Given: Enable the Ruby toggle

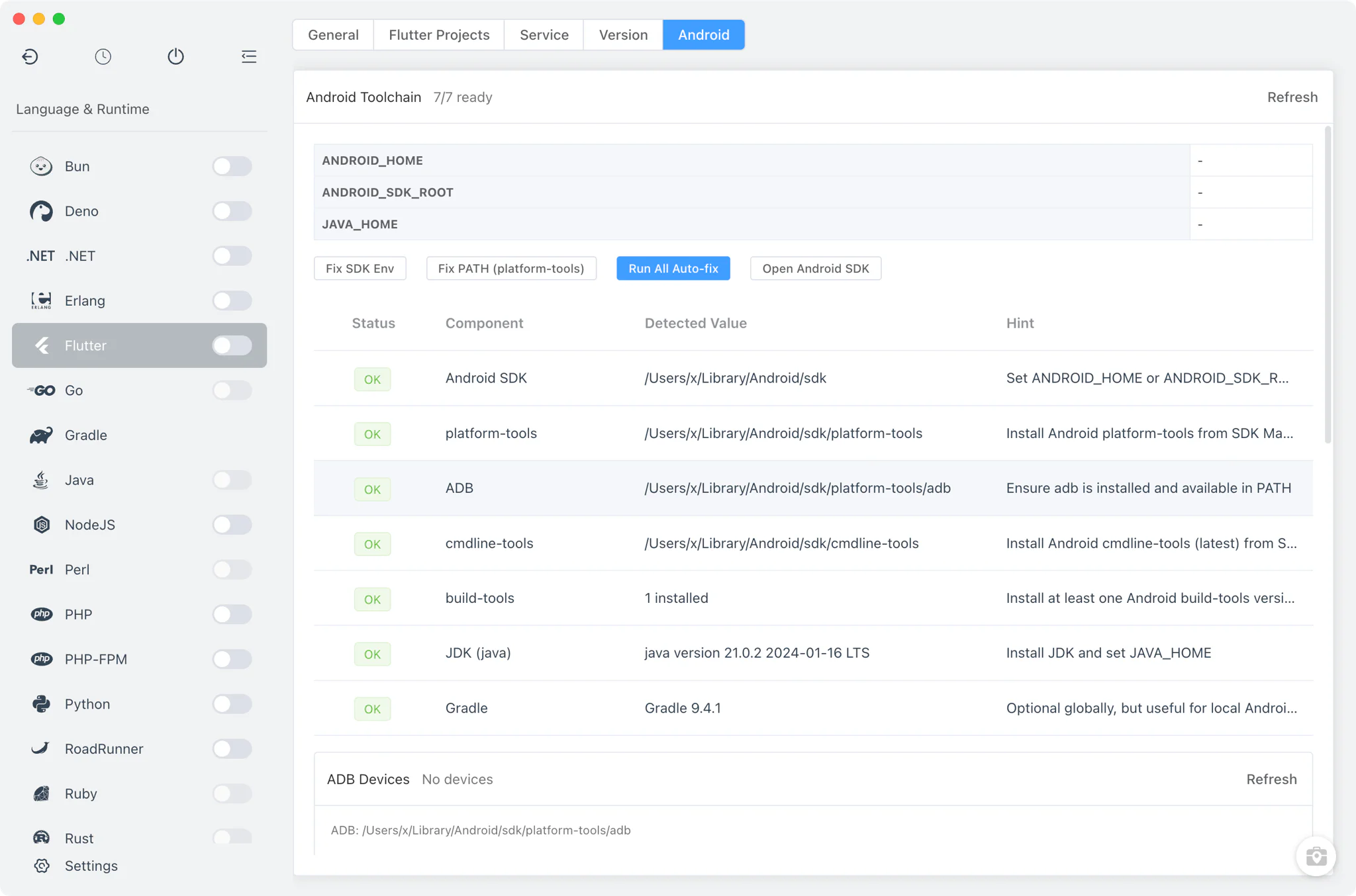Looking at the screenshot, I should [x=232, y=793].
